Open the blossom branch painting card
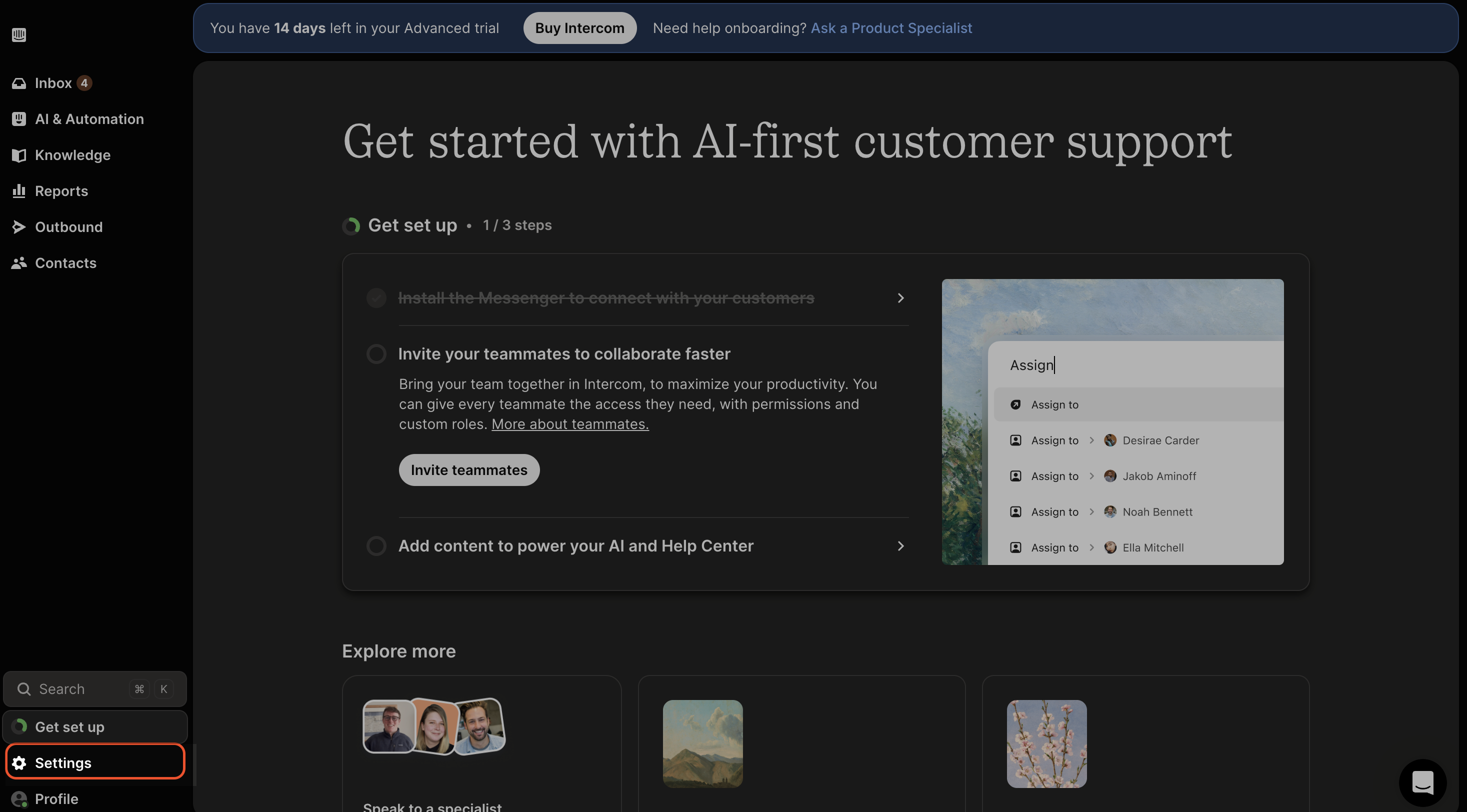1467x812 pixels. pos(1046,743)
